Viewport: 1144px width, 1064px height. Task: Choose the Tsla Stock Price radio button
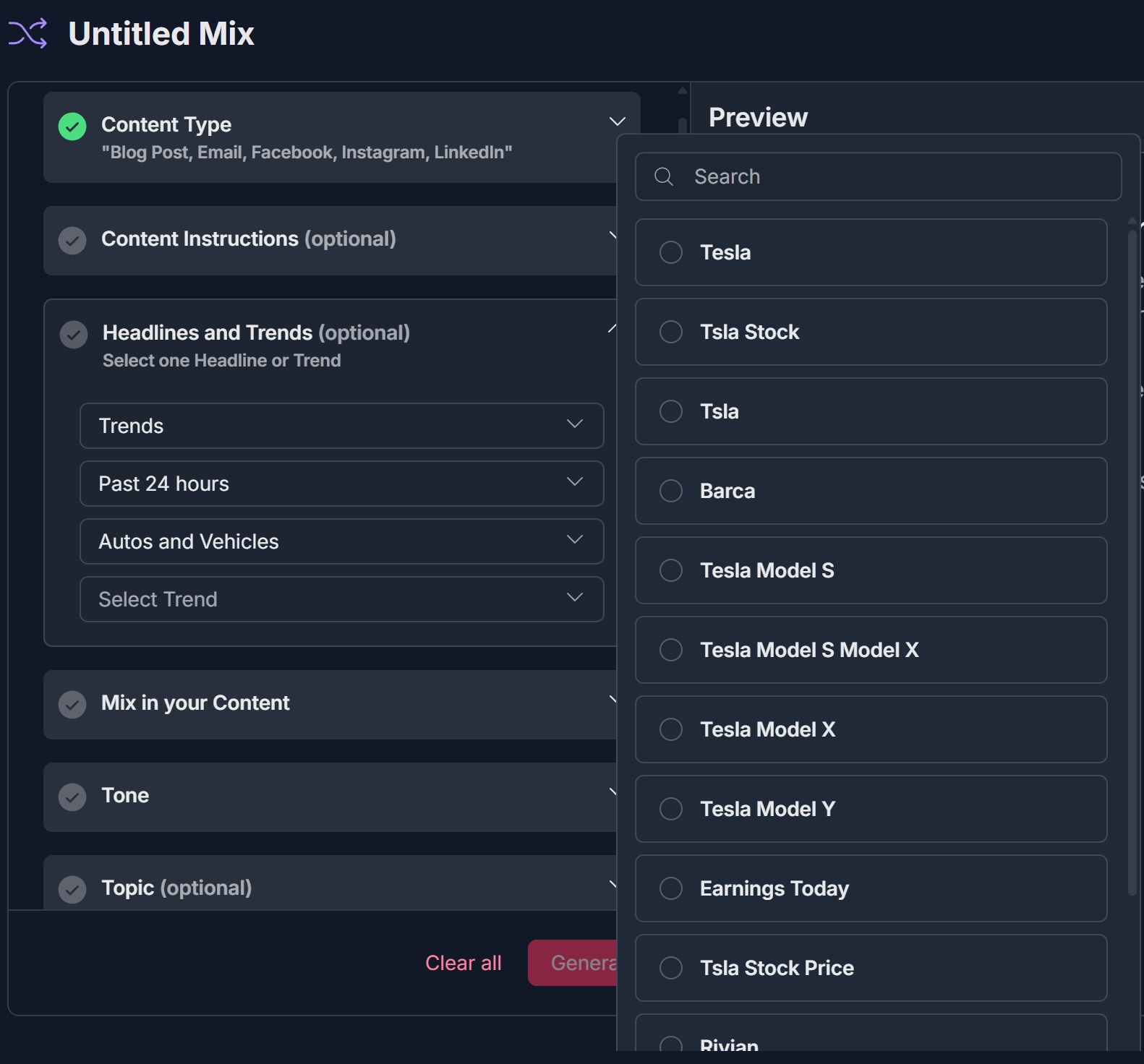[671, 968]
